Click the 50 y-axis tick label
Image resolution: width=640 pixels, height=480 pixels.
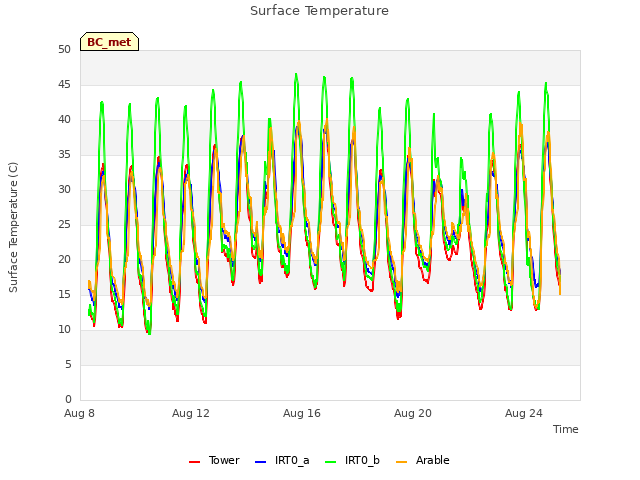(64, 50)
